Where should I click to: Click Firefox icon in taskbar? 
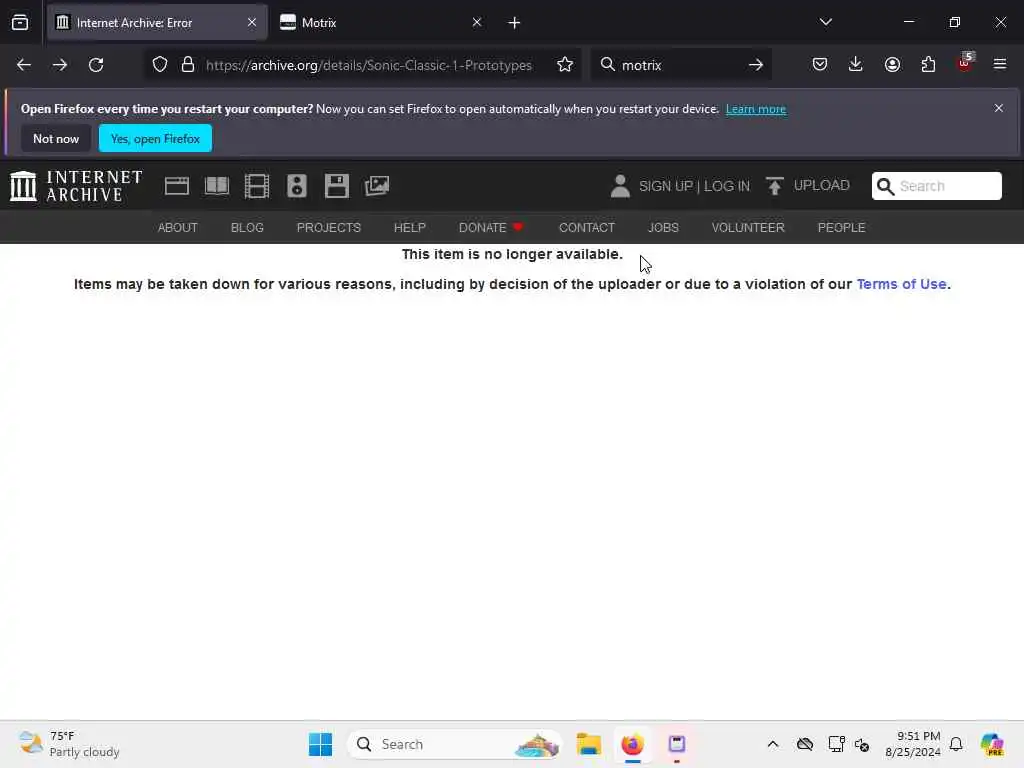[x=632, y=744]
